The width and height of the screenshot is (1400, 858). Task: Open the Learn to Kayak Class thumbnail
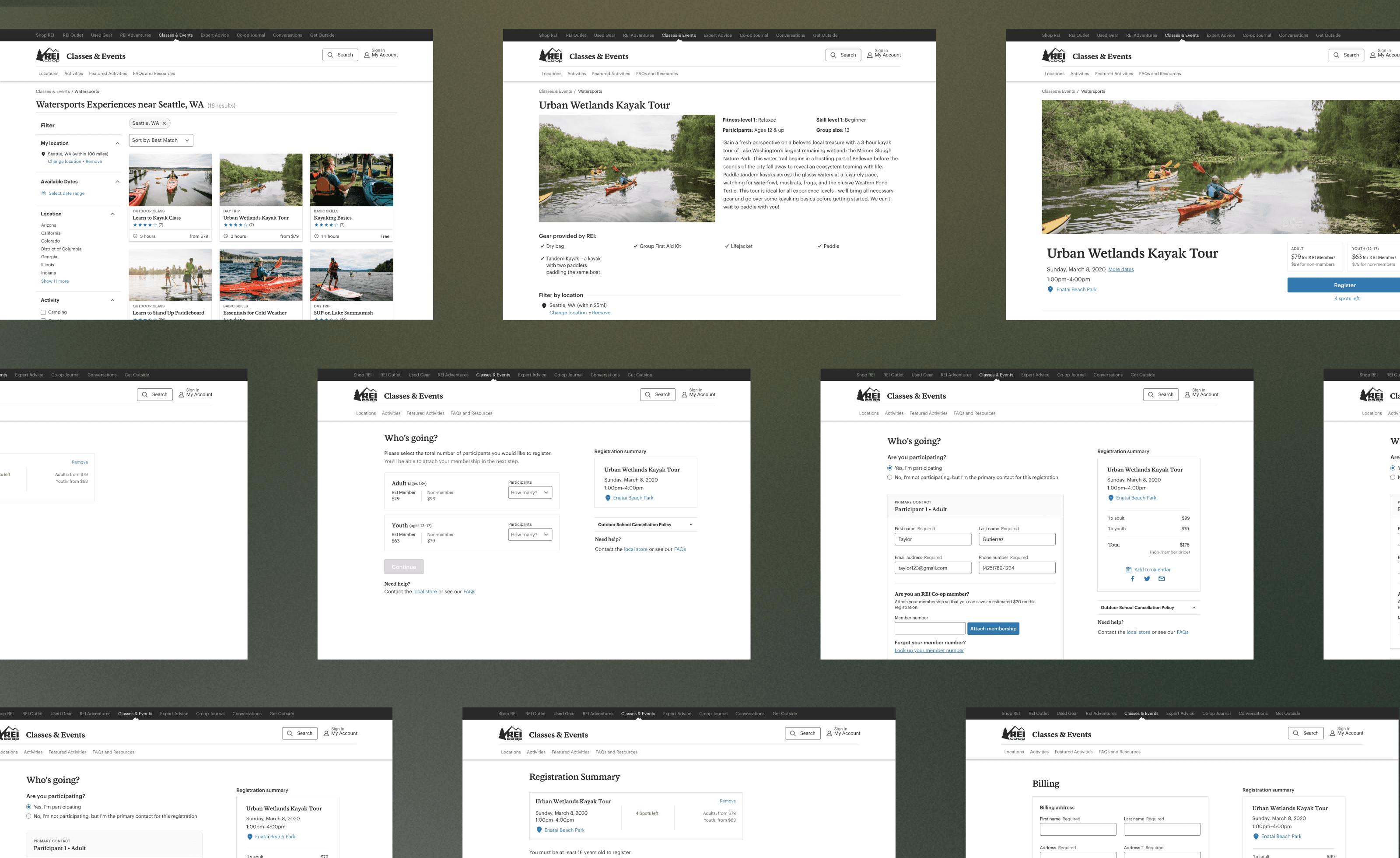click(x=171, y=179)
